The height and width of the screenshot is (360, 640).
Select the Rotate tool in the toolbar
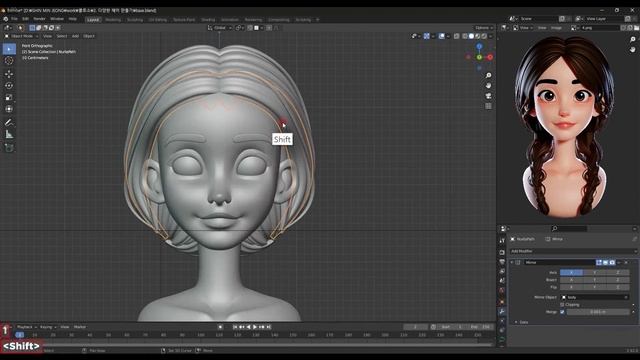[x=9, y=86]
